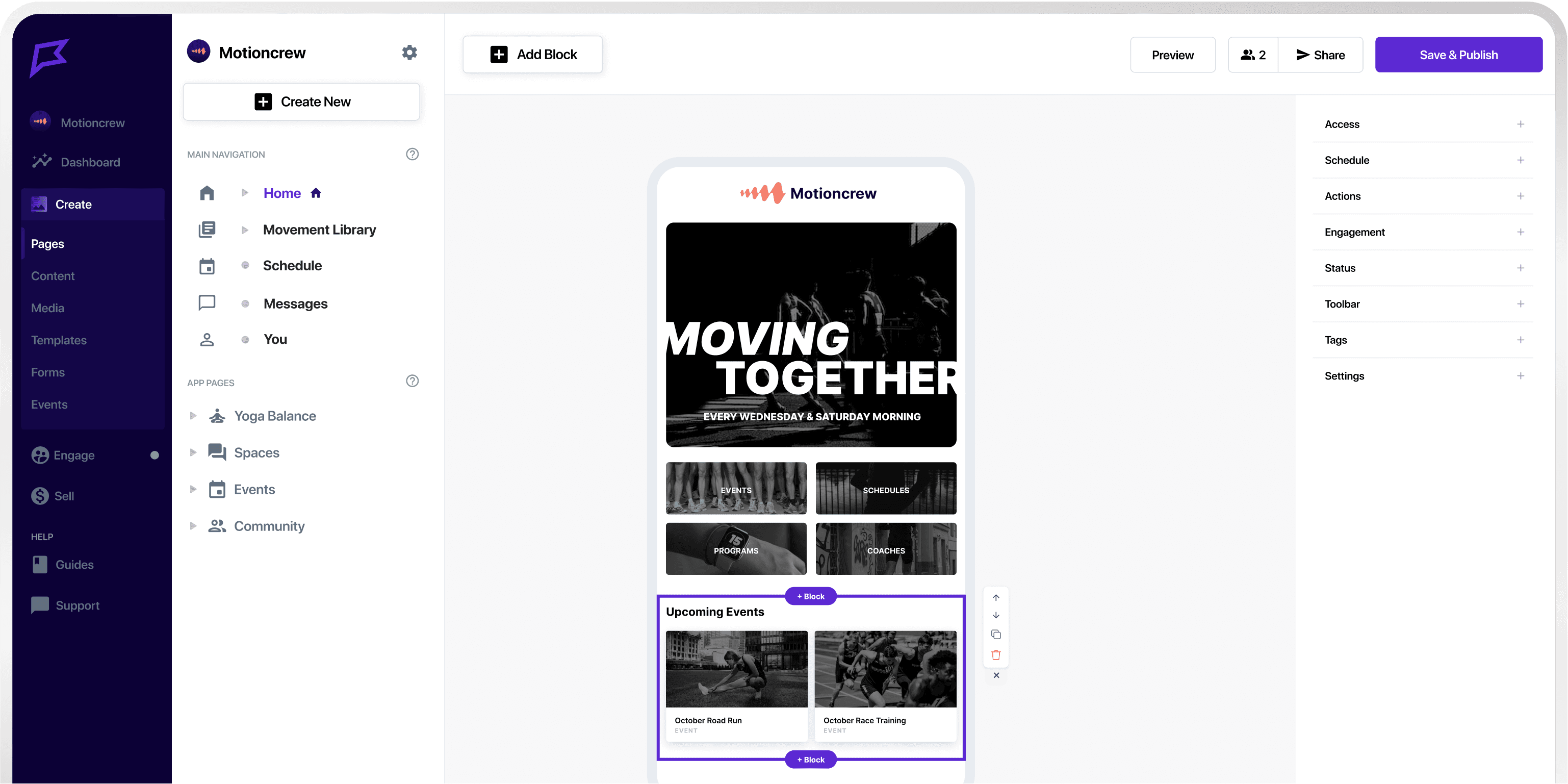Click the Save & Publish button
Screen dimensions: 1568x784
1458,54
